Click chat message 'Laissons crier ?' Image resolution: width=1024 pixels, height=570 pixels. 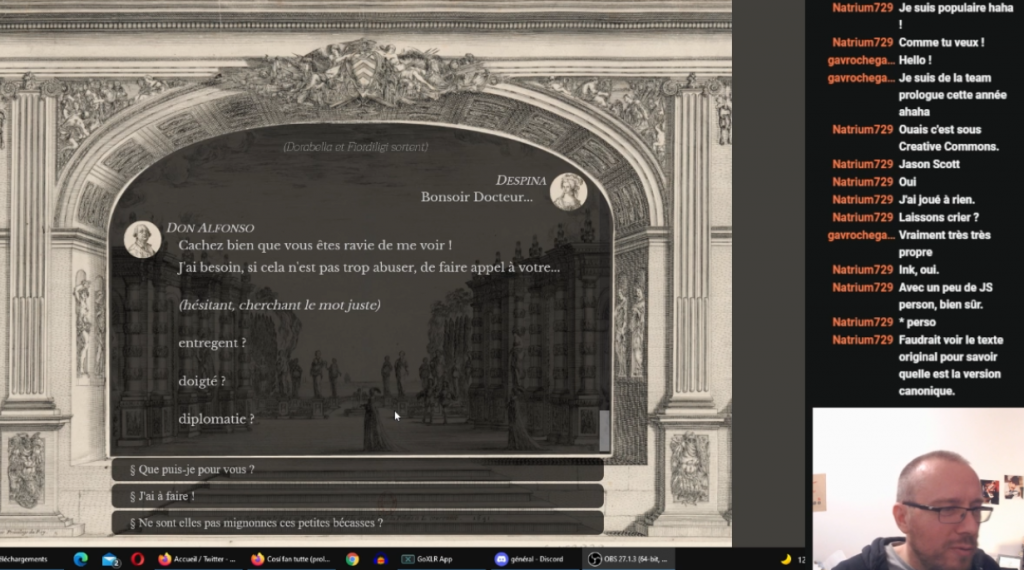point(938,217)
